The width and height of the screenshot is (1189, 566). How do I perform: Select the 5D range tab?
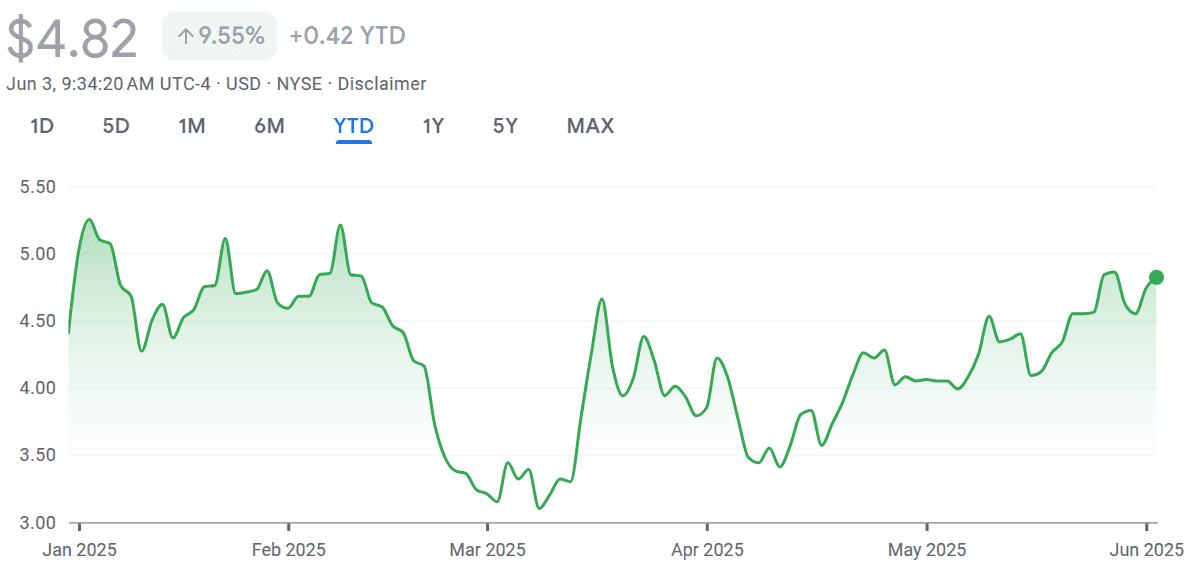116,126
